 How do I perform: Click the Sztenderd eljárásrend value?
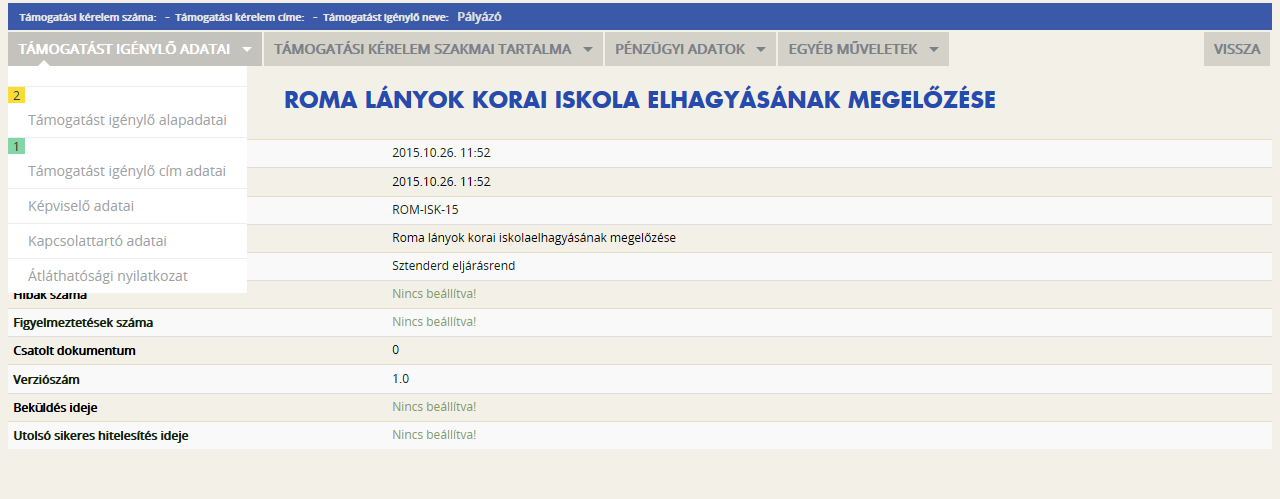click(454, 266)
